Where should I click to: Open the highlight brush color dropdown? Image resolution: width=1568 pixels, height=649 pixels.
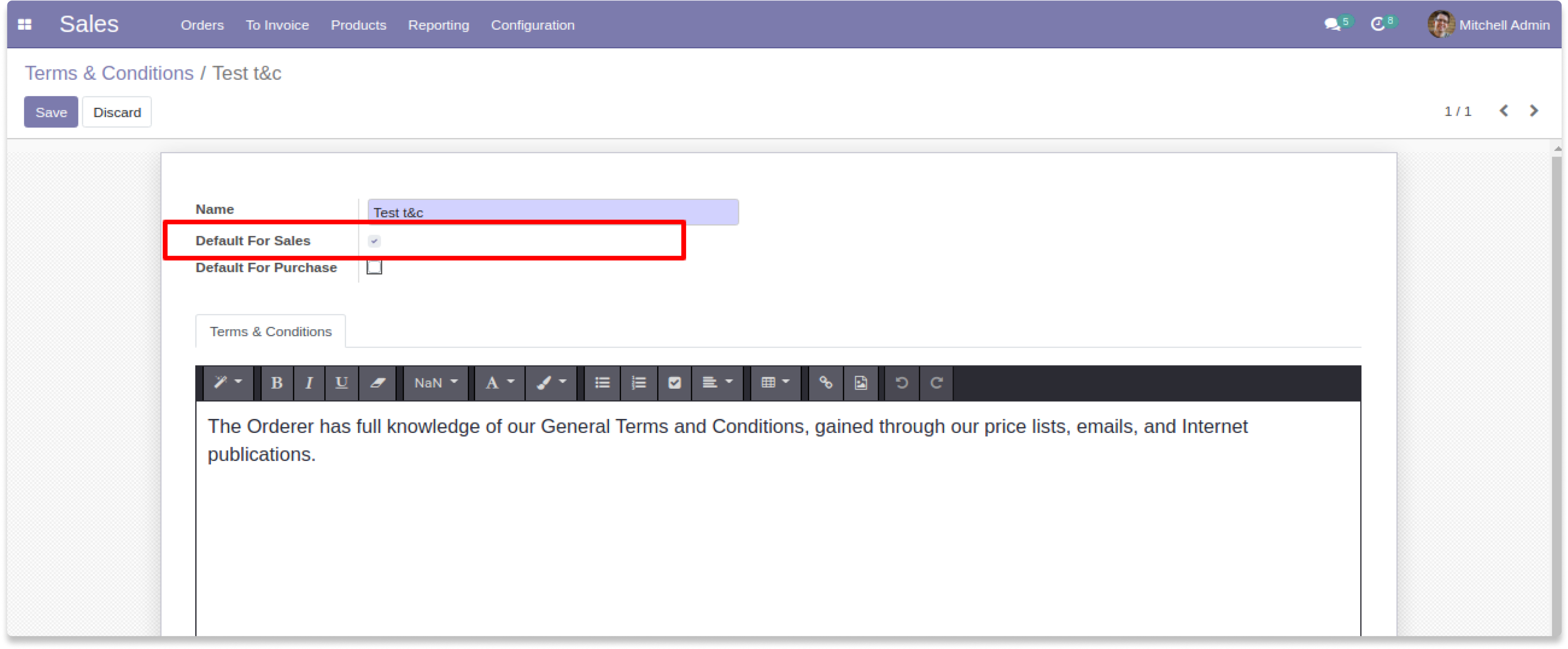[x=551, y=383]
